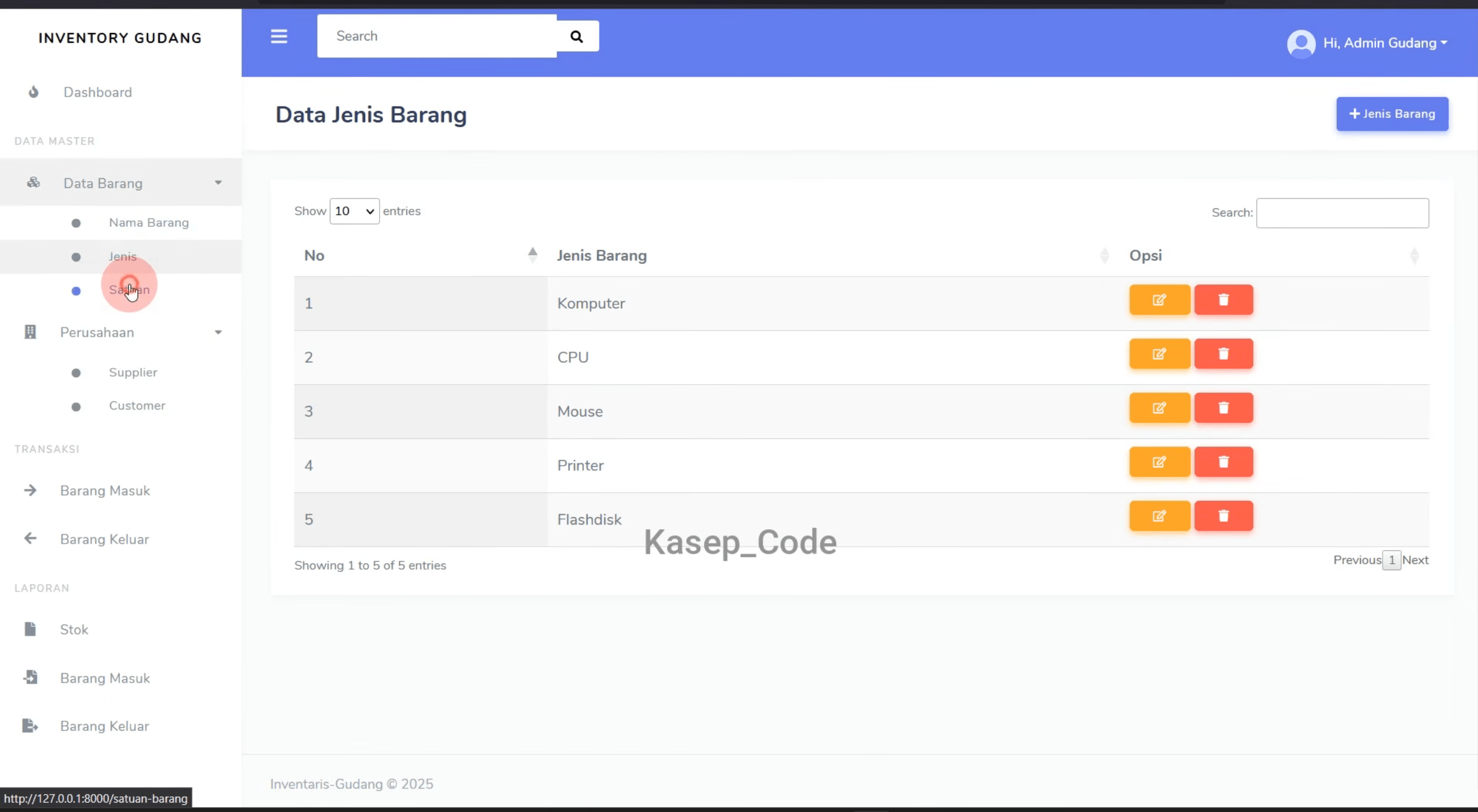Click the Flashdisk cell text
This screenshot has height=812, width=1478.
pyautogui.click(x=589, y=519)
